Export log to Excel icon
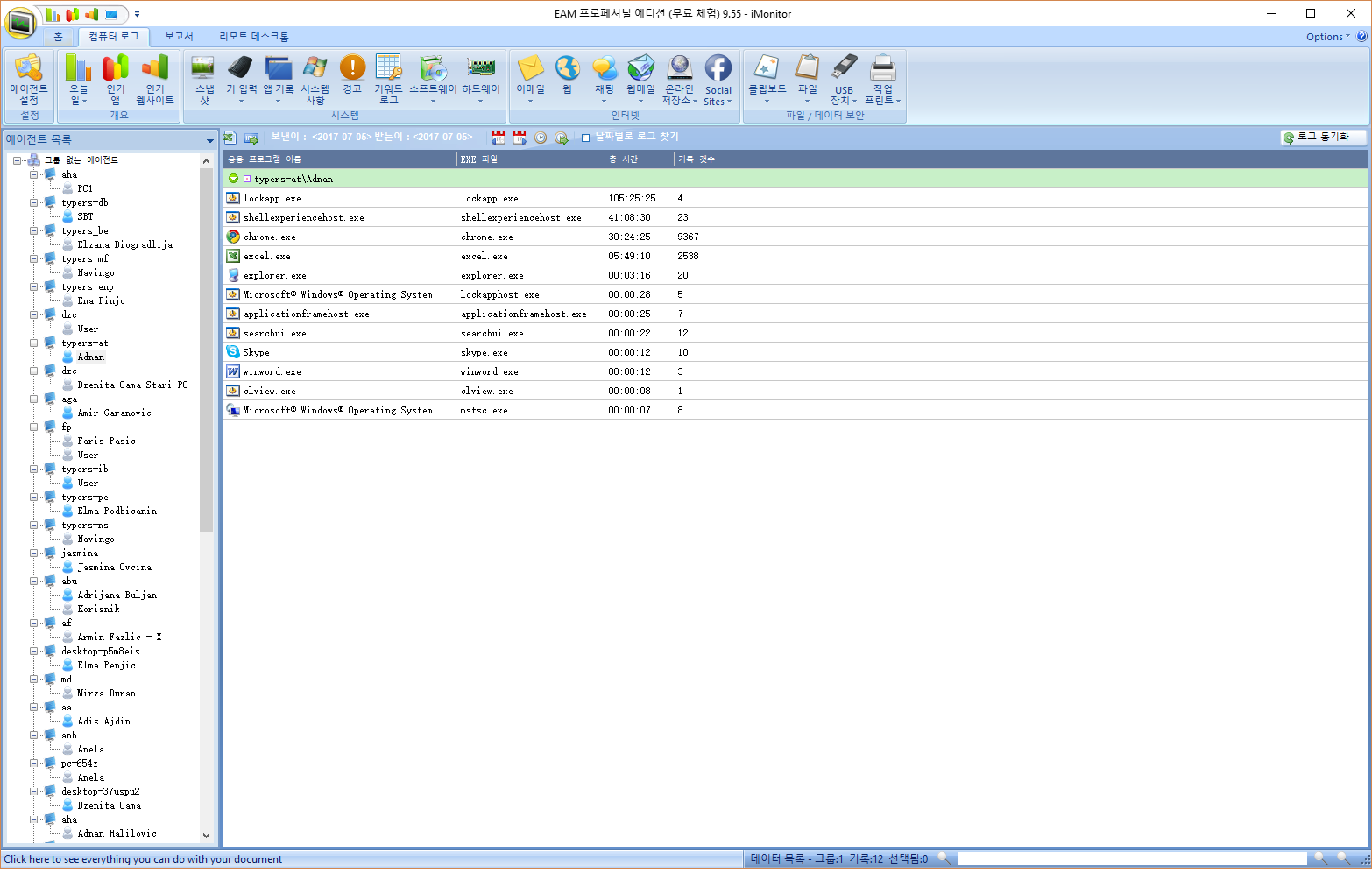This screenshot has height=869, width=1372. click(230, 138)
